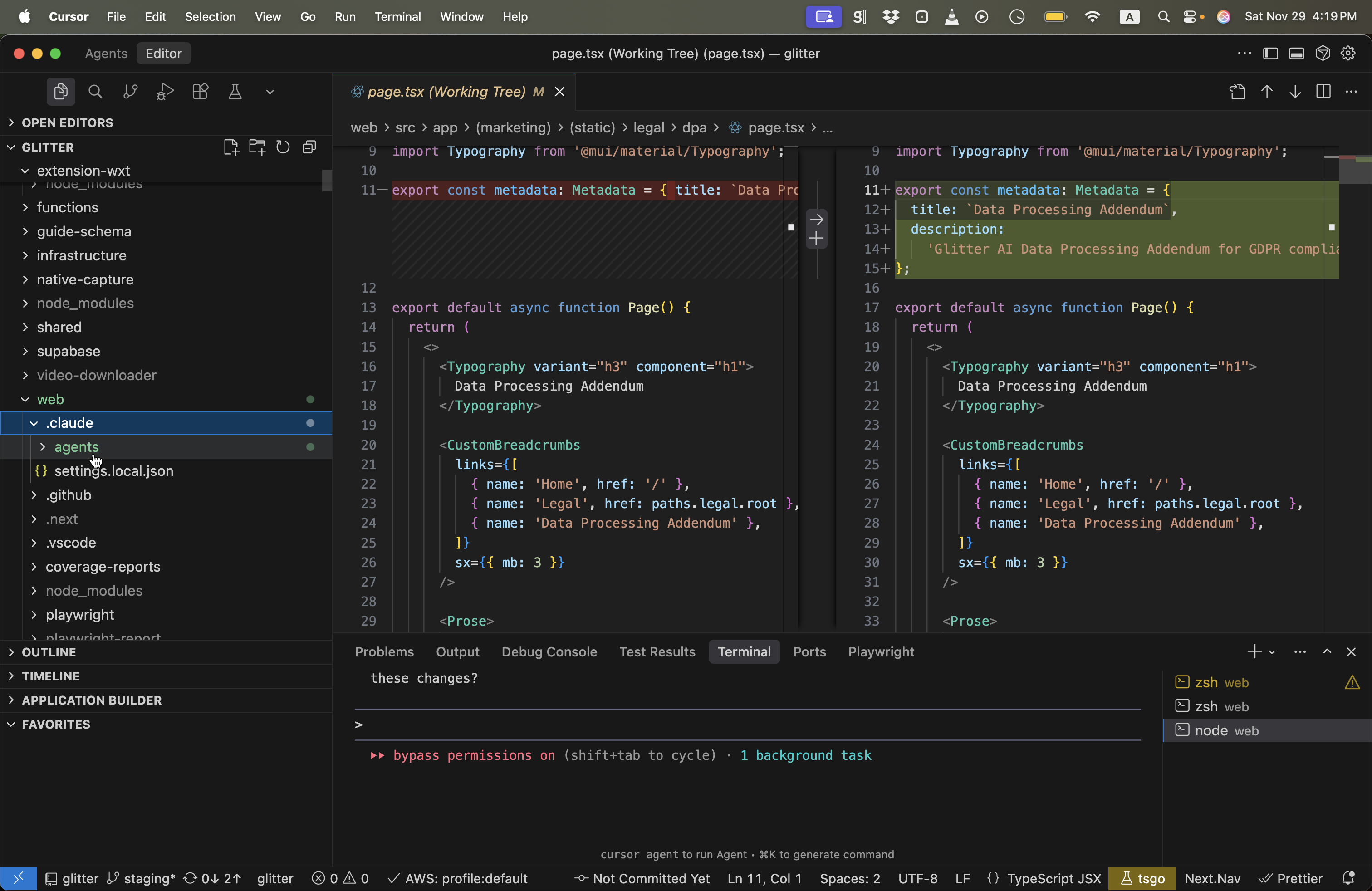Expand the agents folder under .claude

pyautogui.click(x=76, y=447)
